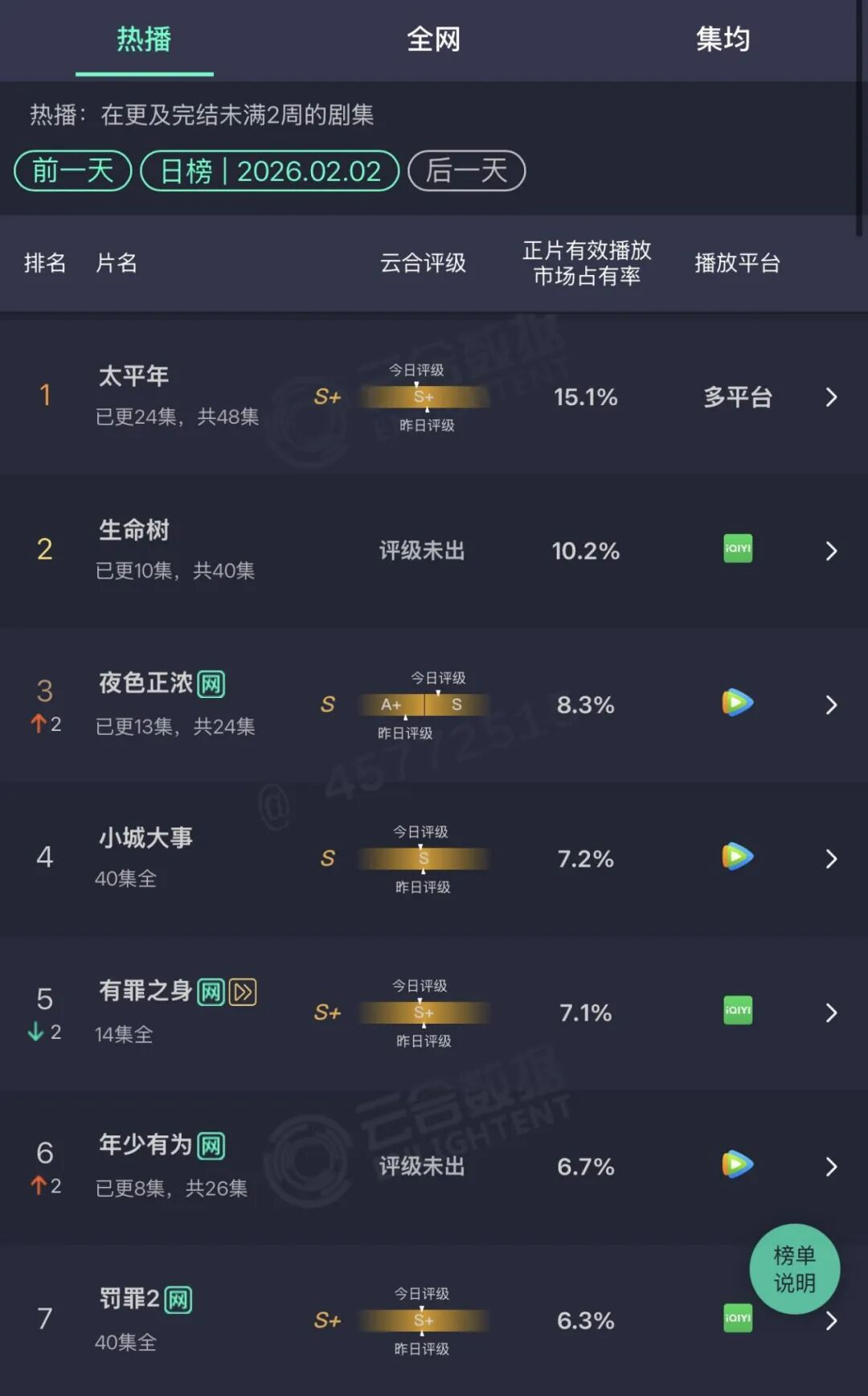
Task: Click the fast-forward badge beside 有罪之身
Action: (x=243, y=992)
